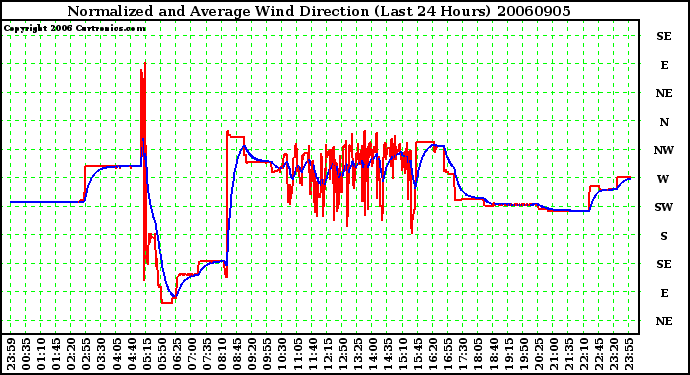The height and width of the screenshot is (375, 690).
Task: Click the 'Copyright 2006 Cartronics.com' text
Action: tap(75, 28)
